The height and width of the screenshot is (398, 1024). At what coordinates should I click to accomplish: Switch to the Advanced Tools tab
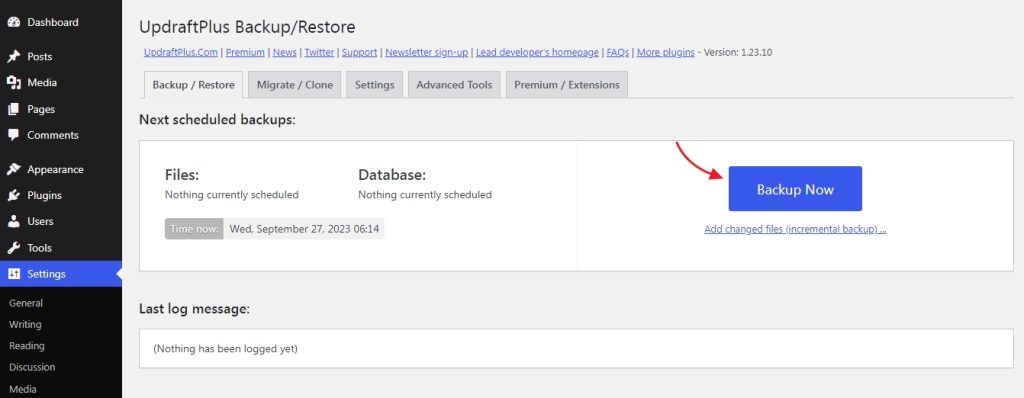[455, 85]
